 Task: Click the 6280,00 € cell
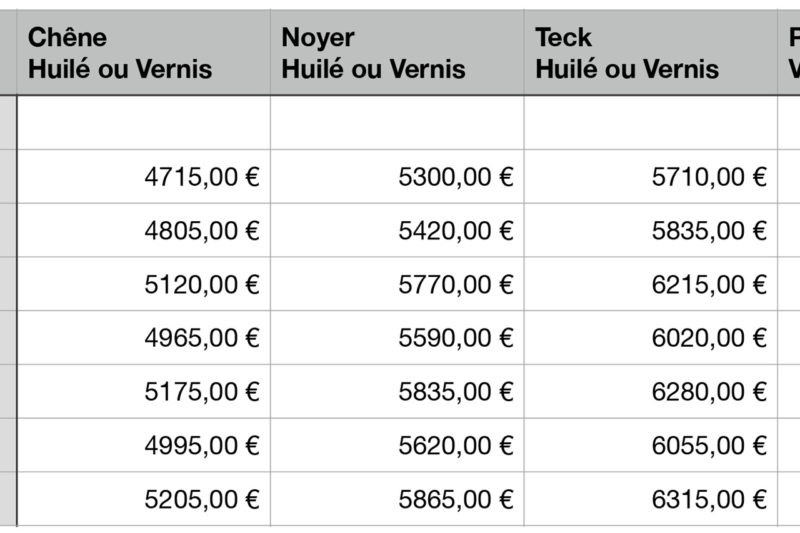click(651, 392)
